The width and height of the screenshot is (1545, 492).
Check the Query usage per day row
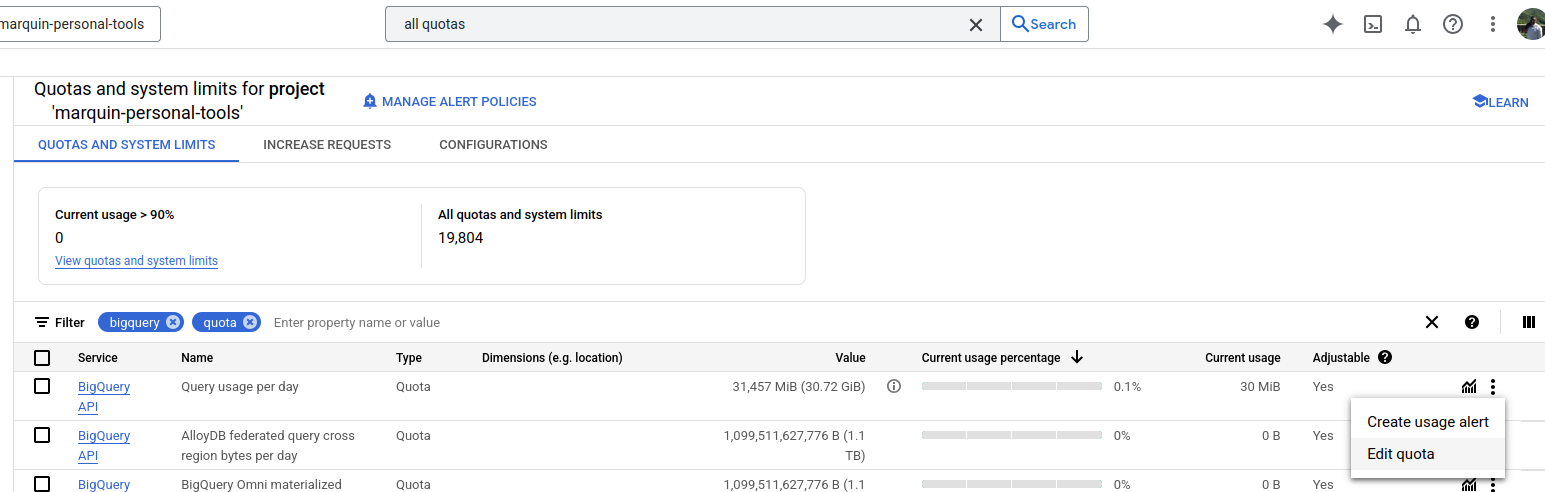pos(42,386)
